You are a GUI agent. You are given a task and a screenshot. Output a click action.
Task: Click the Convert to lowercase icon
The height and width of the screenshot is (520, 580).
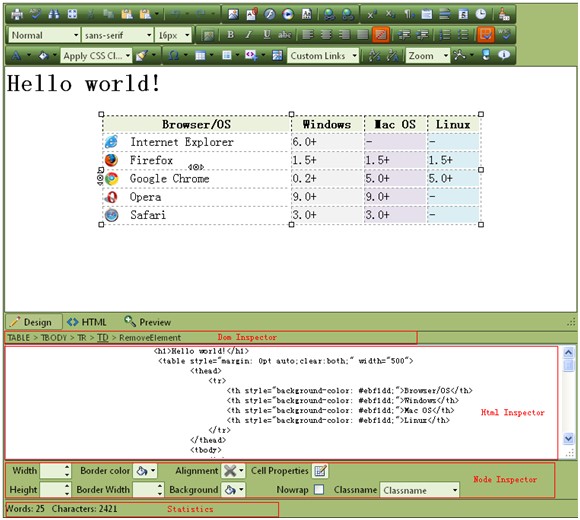(x=374, y=55)
